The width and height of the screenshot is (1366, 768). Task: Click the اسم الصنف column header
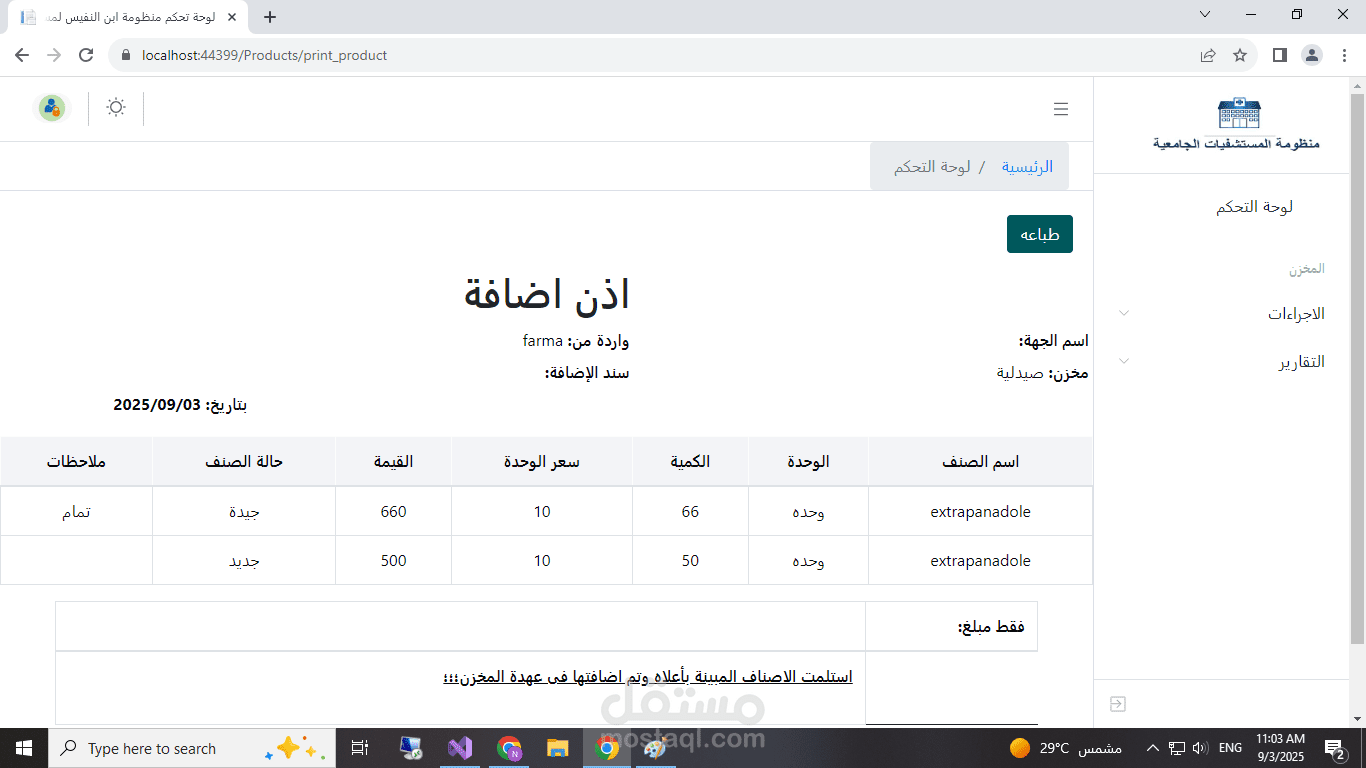pos(980,461)
